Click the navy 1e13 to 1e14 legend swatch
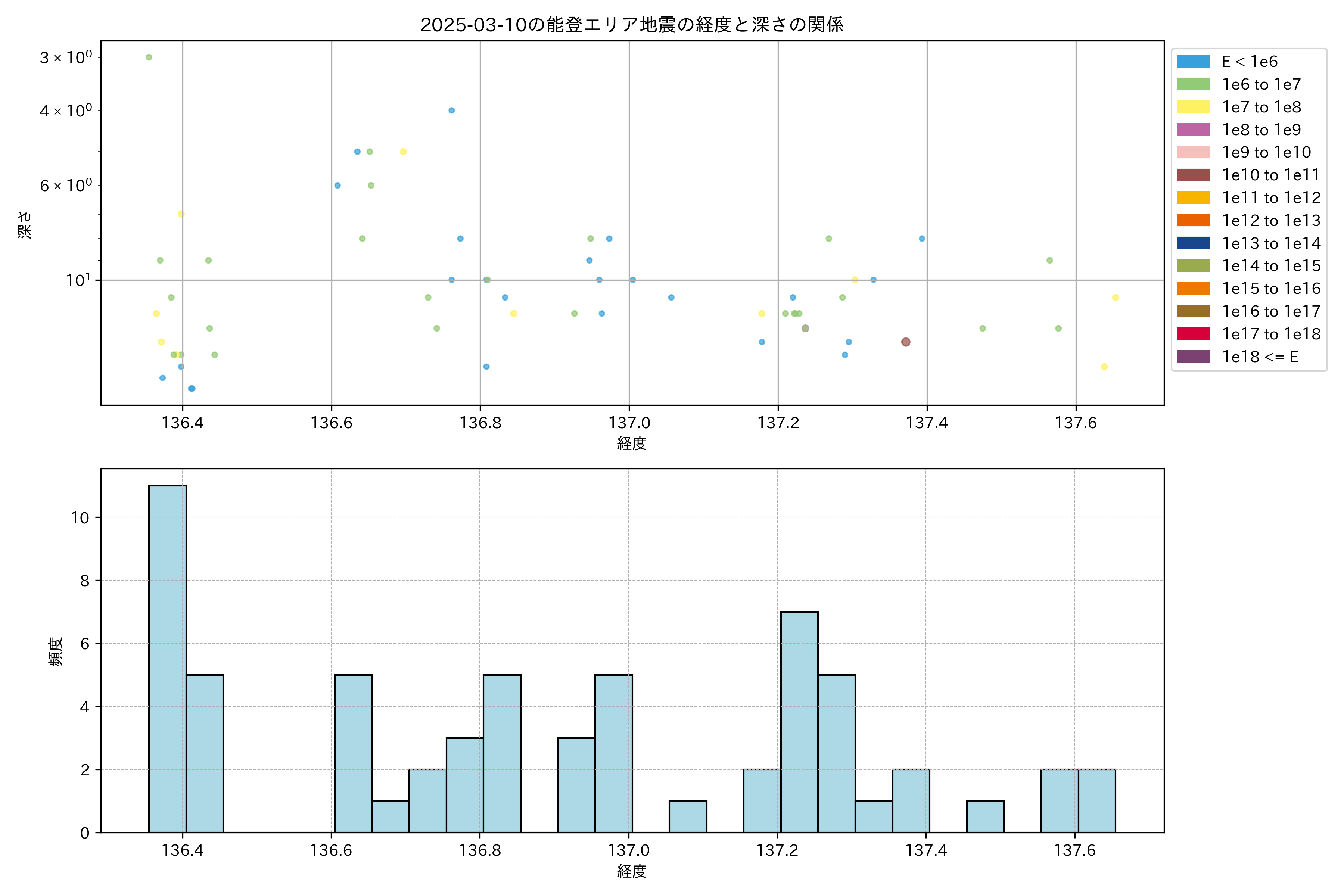1344x896 pixels. click(x=1193, y=243)
